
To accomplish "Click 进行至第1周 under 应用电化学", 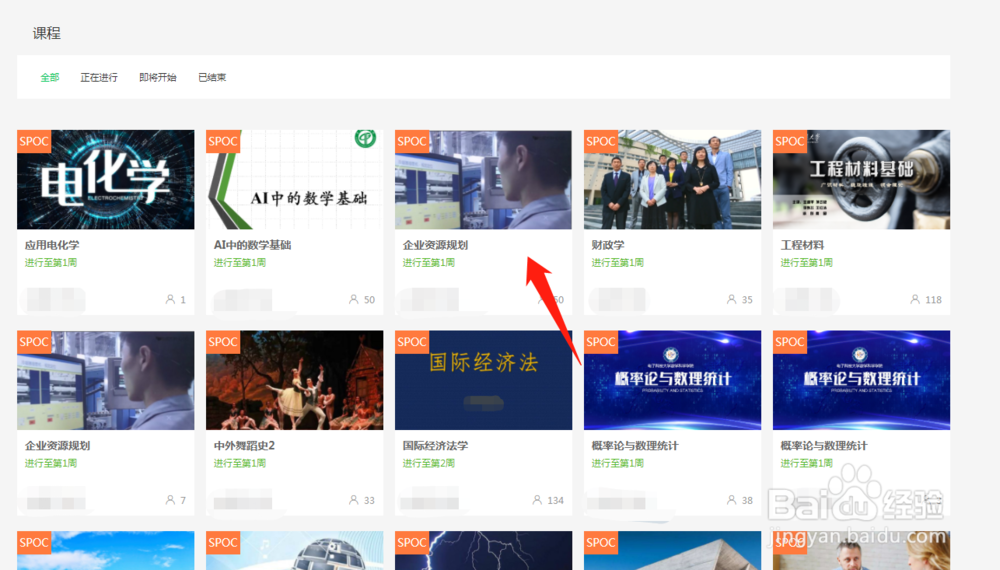I will (51, 262).
